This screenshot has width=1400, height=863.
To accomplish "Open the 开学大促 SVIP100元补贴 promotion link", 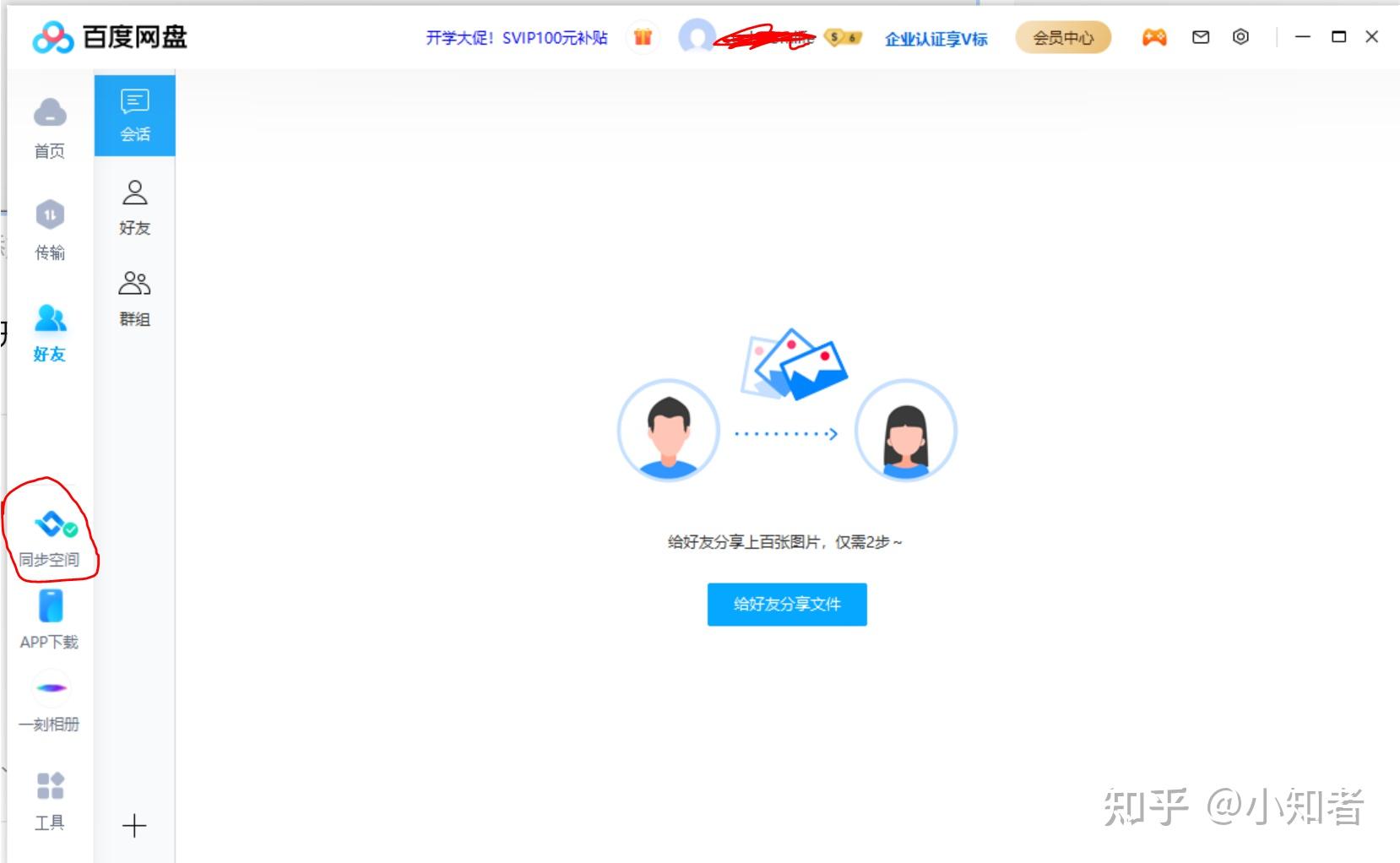I will [x=517, y=38].
